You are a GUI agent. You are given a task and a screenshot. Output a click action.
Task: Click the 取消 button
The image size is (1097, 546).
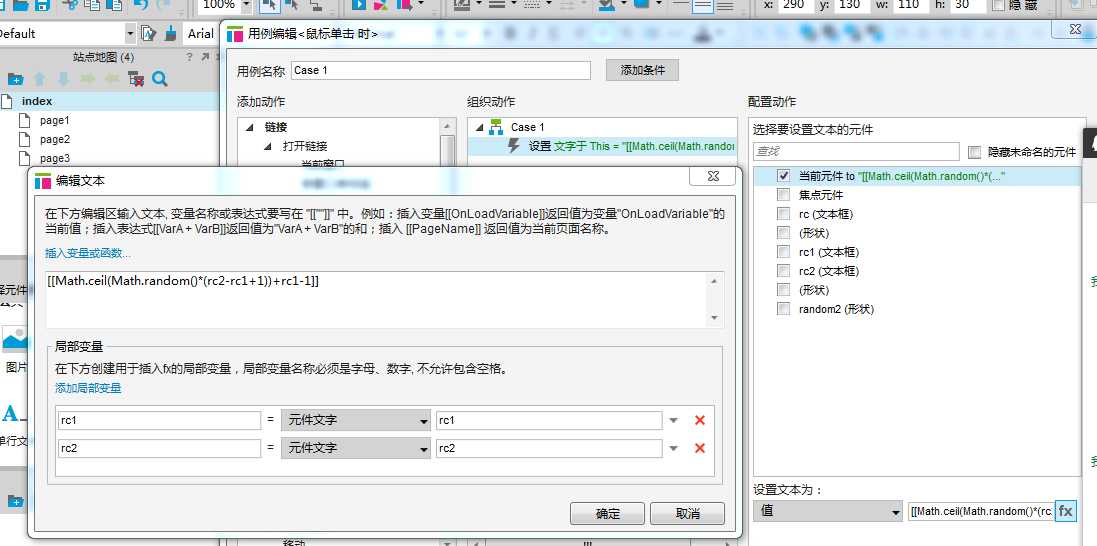click(687, 514)
